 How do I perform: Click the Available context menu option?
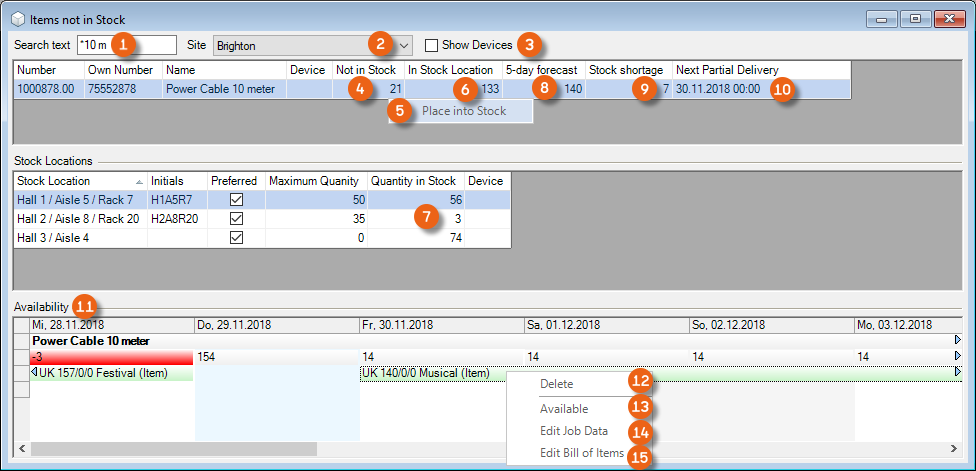tap(564, 408)
